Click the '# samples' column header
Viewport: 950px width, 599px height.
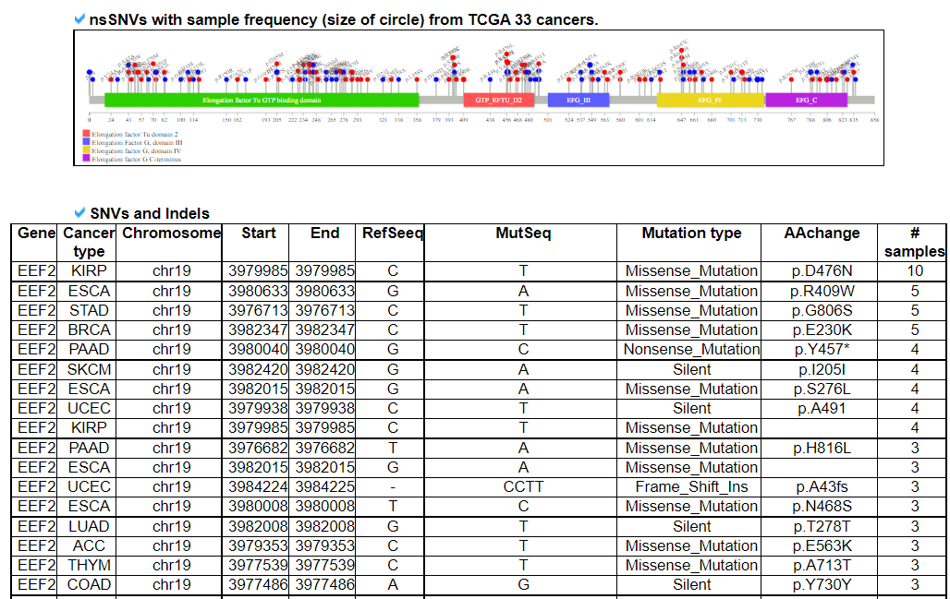click(914, 242)
